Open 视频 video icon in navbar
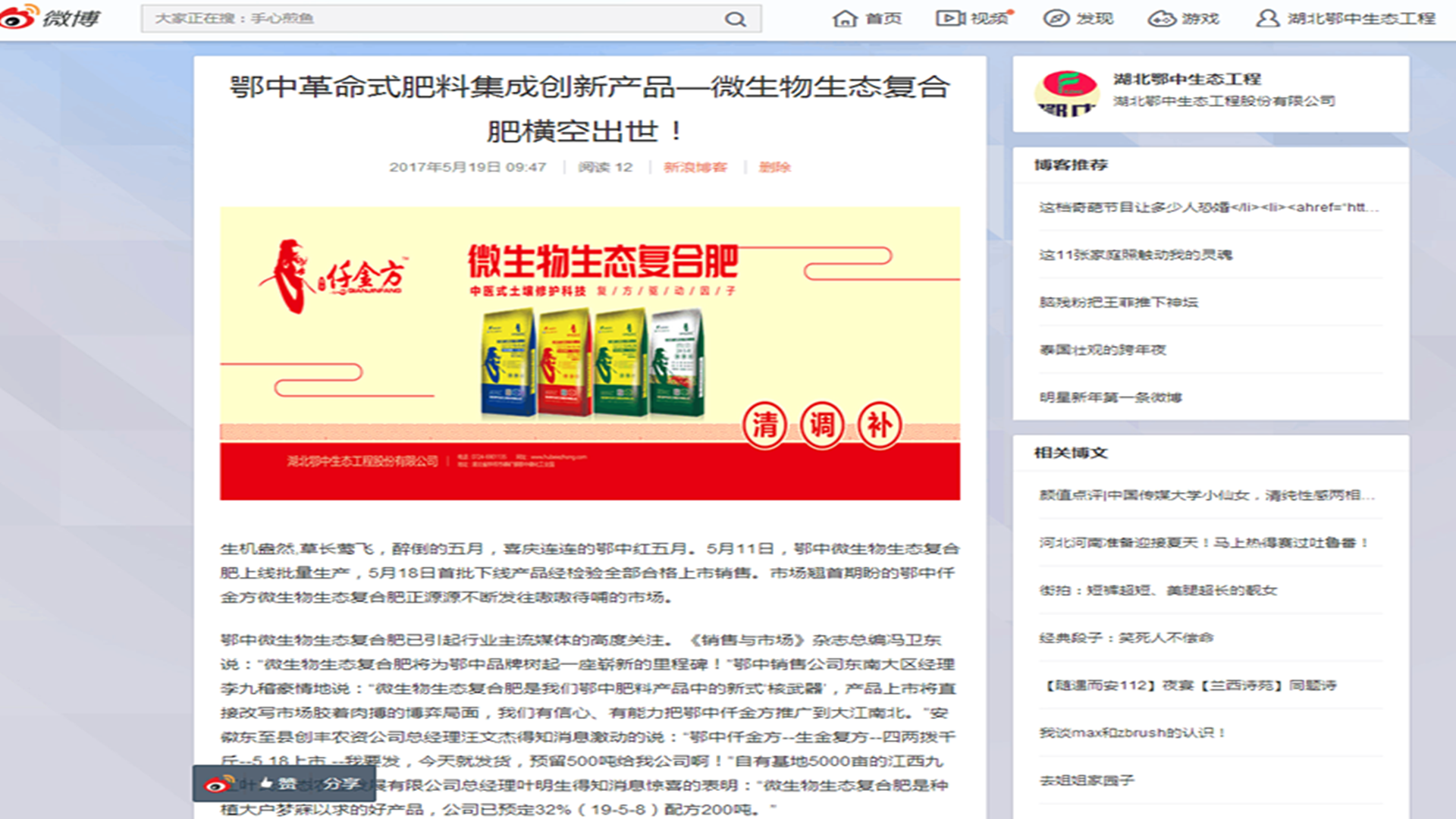This screenshot has height=819, width=1456. pyautogui.click(x=950, y=18)
